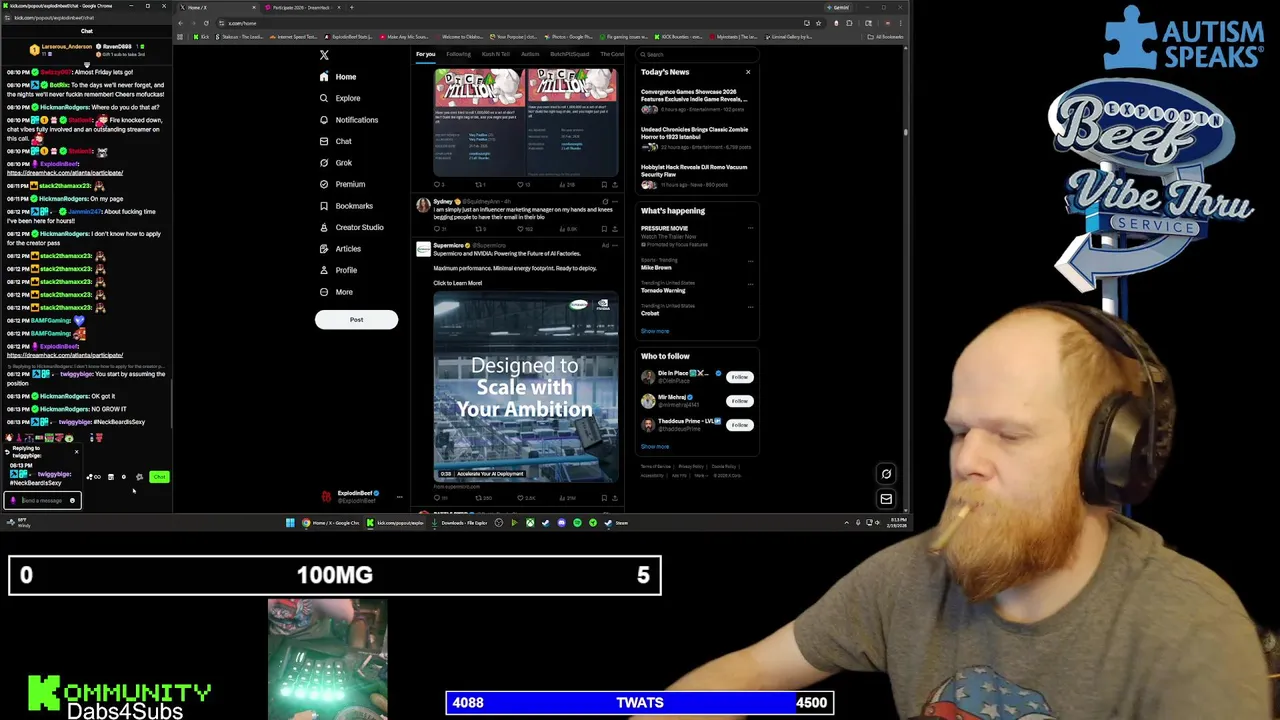1280x720 pixels.
Task: Open the floating Grok button
Action: pos(886,474)
